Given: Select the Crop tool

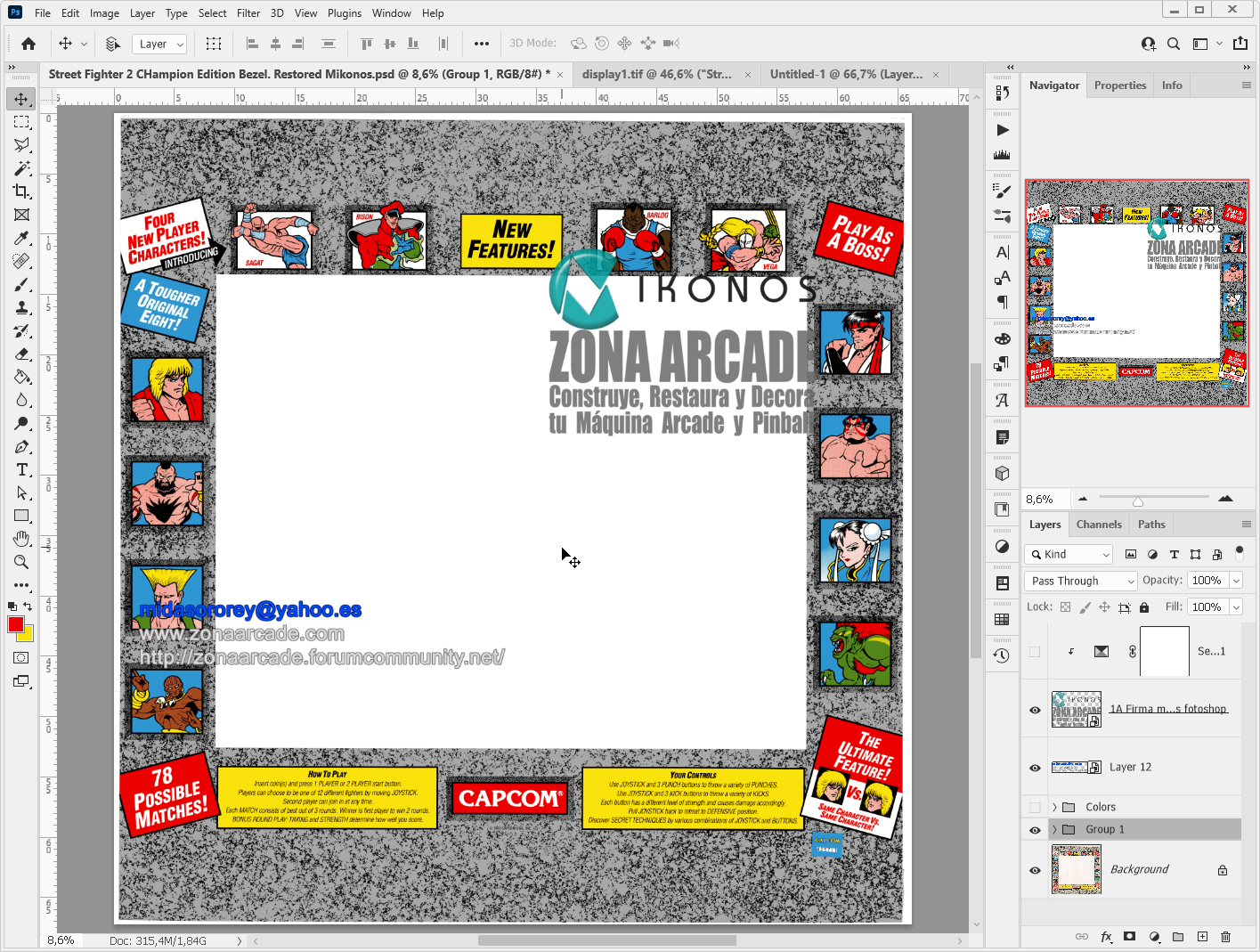Looking at the screenshot, I should point(21,191).
